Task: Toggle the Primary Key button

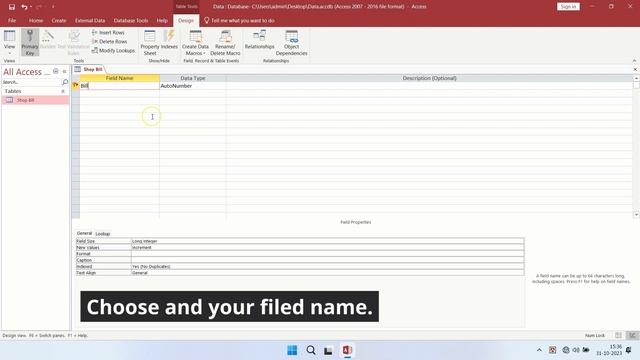Action: tap(30, 42)
